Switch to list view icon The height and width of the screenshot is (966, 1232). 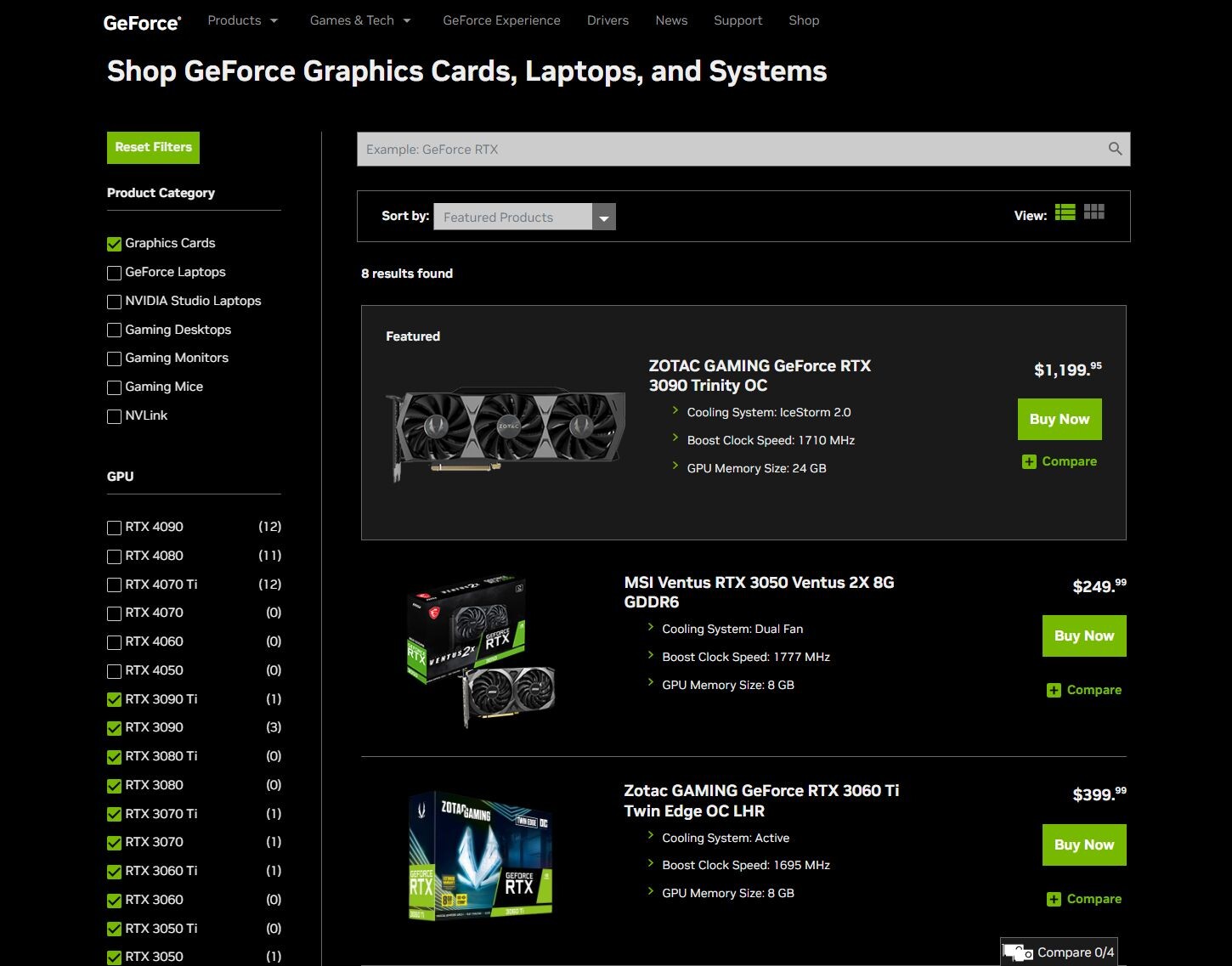(x=1065, y=212)
